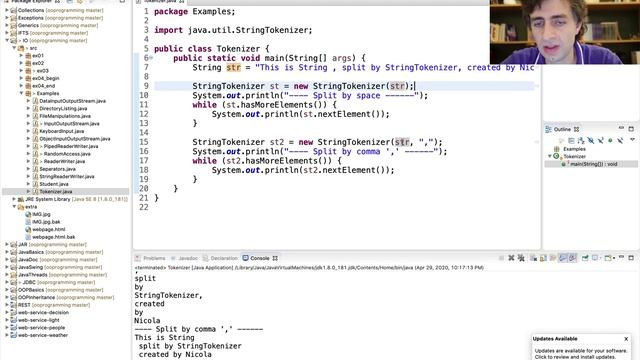Open KeyboardInput.java in Package Explorer
The width and height of the screenshot is (640, 360).
pos(62,131)
